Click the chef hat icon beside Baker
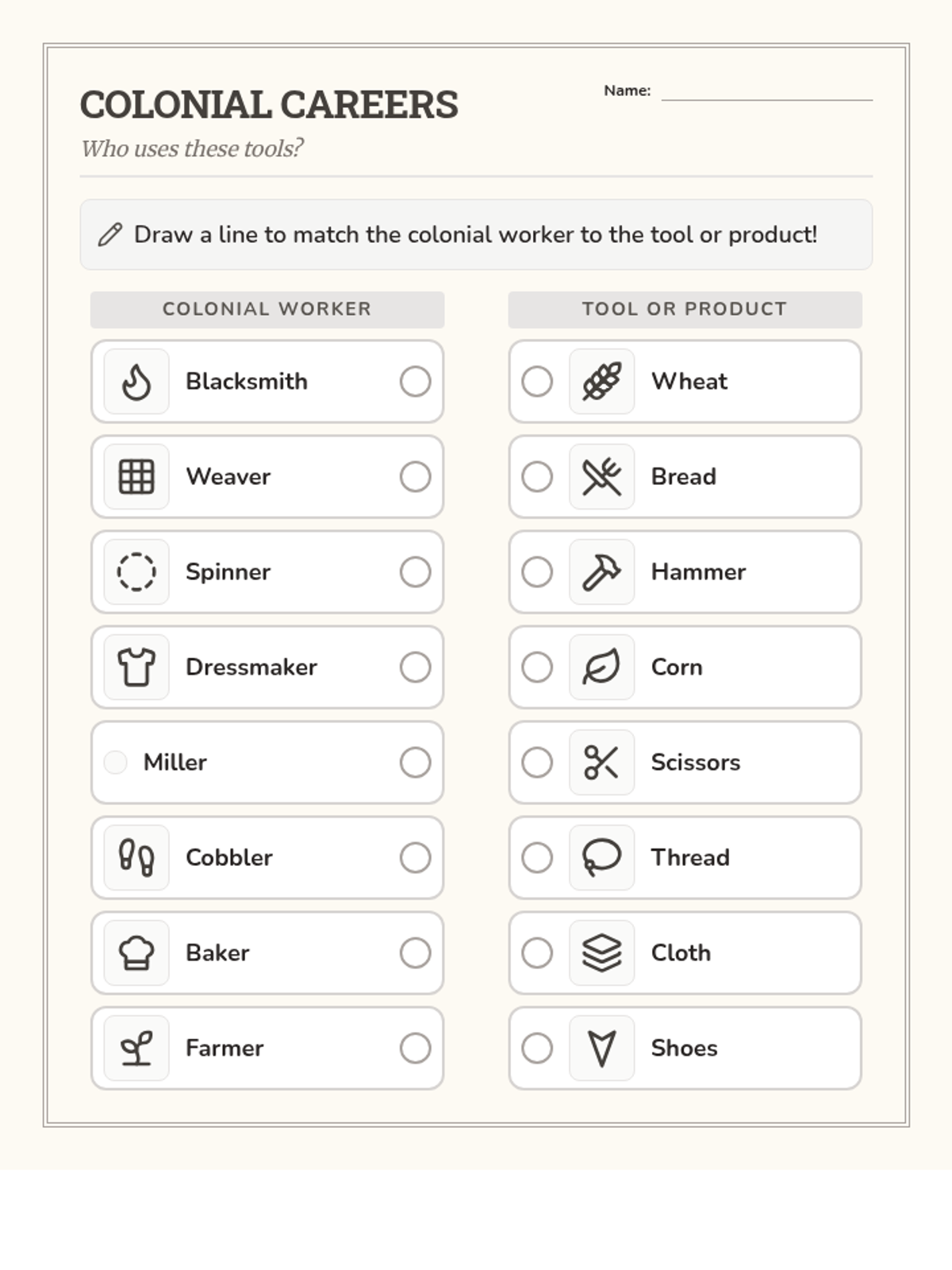 (x=136, y=953)
